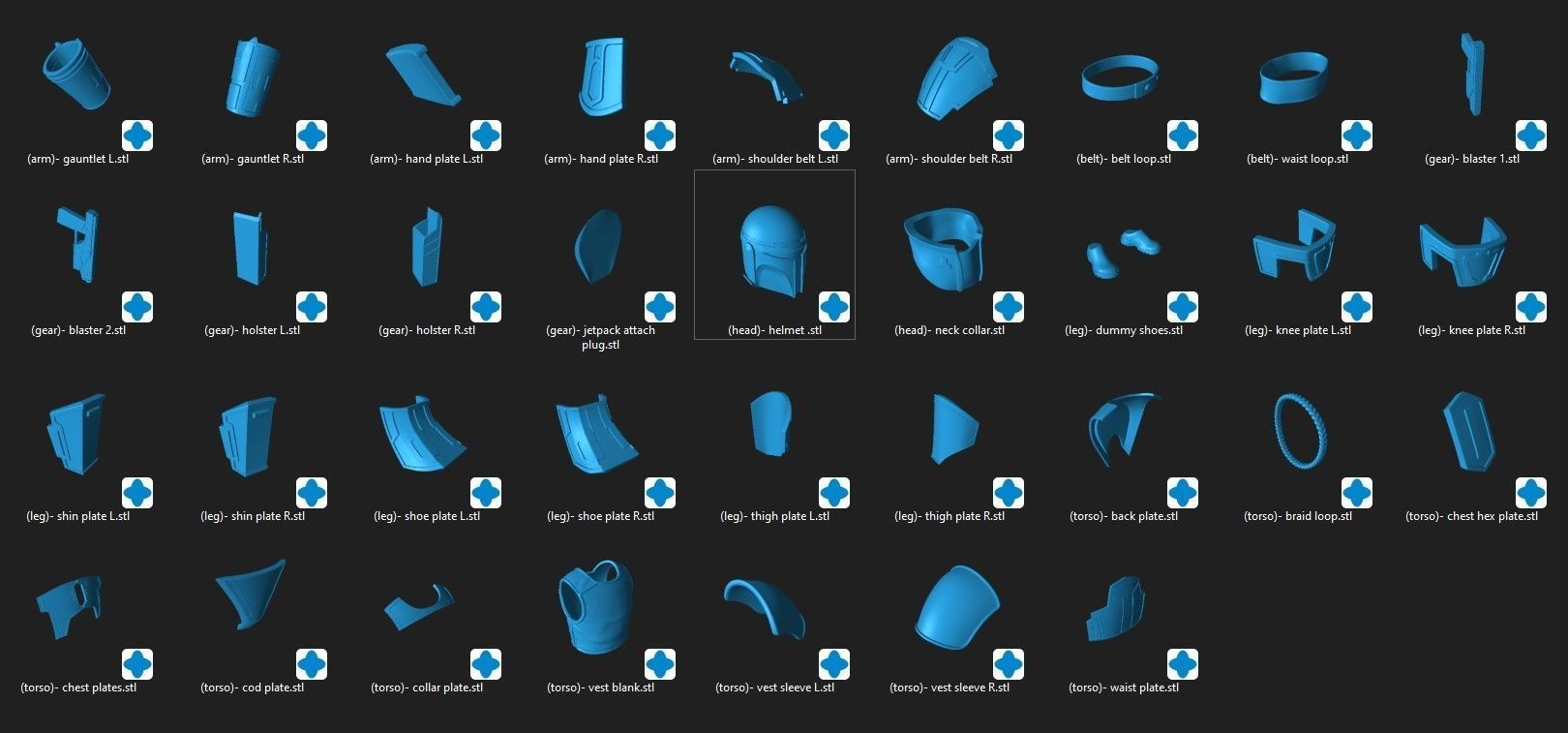This screenshot has height=733, width=1568.
Task: Select the back plate.stl model icon
Action: click(x=1123, y=430)
